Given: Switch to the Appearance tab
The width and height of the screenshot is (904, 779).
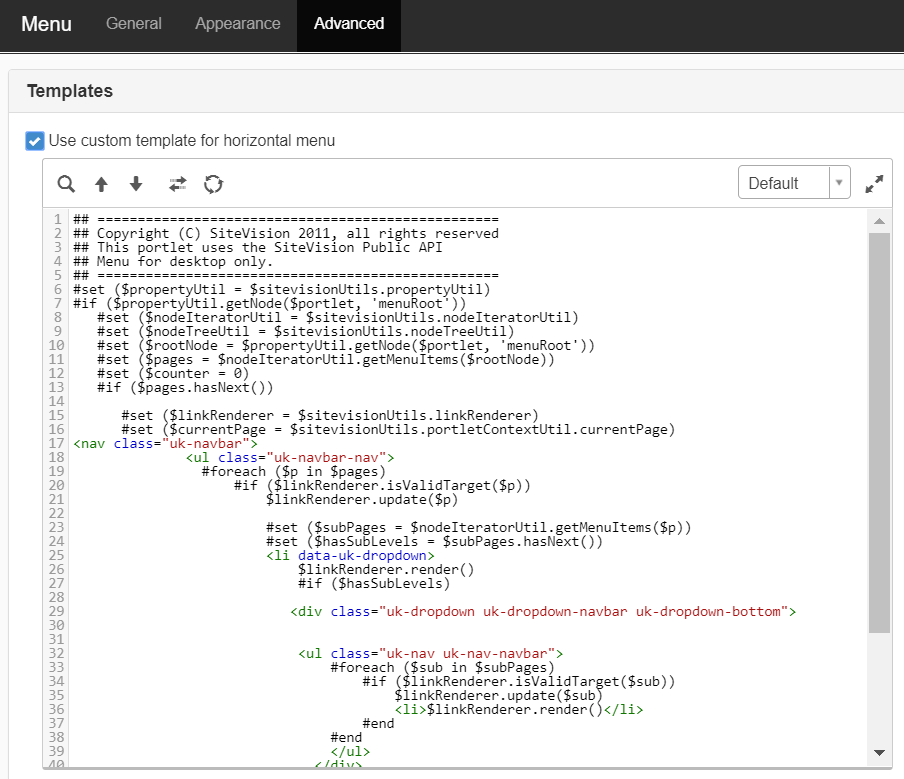Looking at the screenshot, I should (238, 24).
